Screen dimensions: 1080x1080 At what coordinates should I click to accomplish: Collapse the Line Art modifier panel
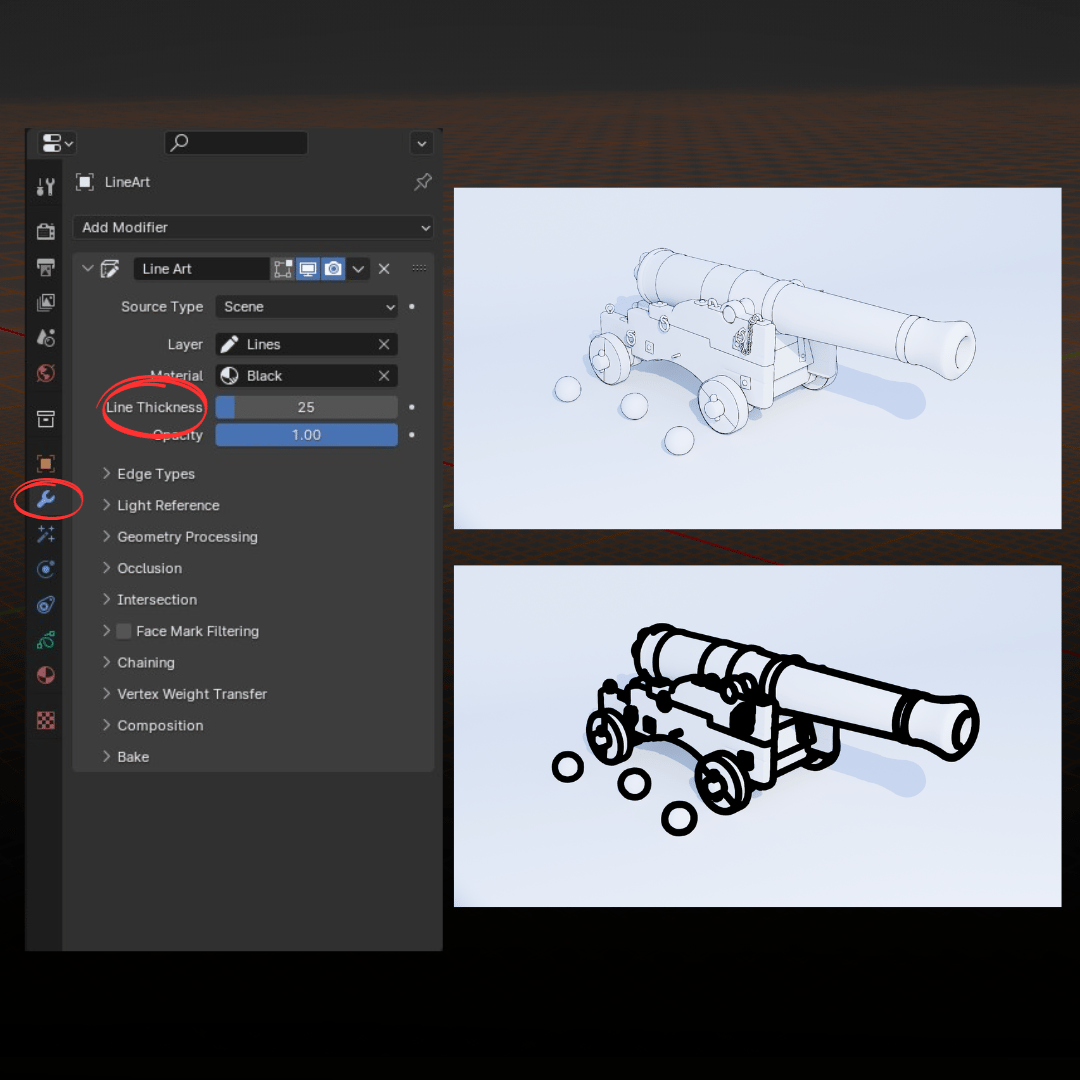tap(87, 269)
